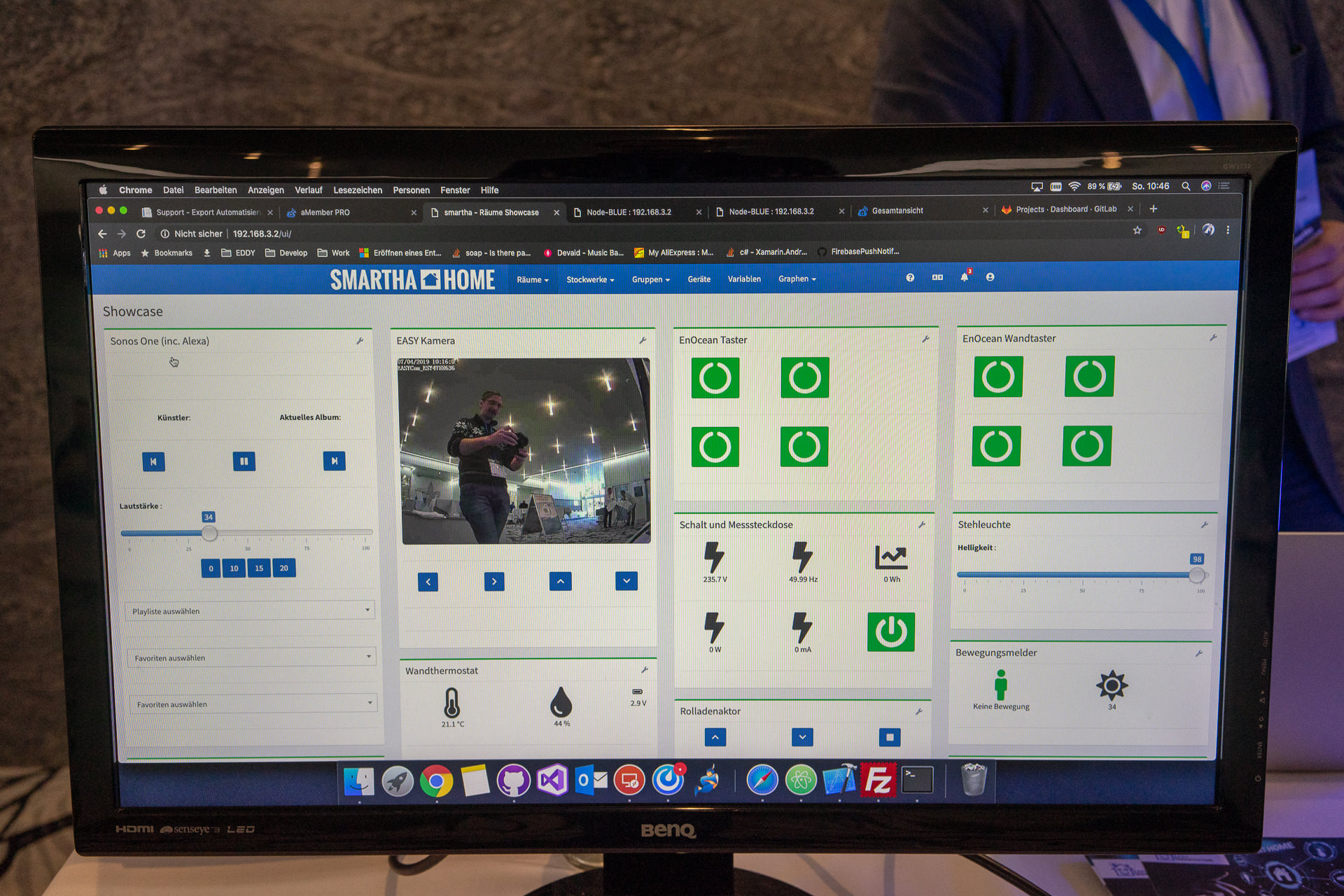Click the Keine Bewegung motion icon

(x=1001, y=685)
